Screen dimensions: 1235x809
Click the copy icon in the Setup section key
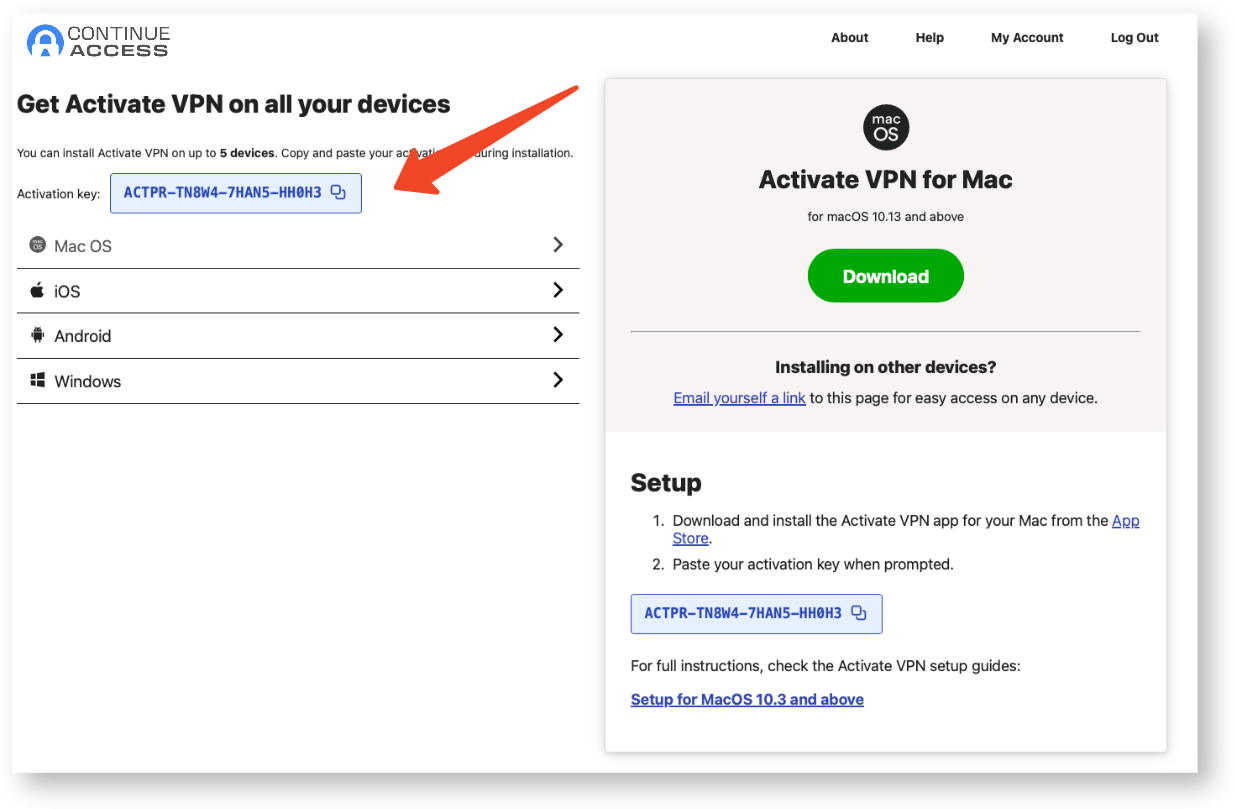pos(859,613)
